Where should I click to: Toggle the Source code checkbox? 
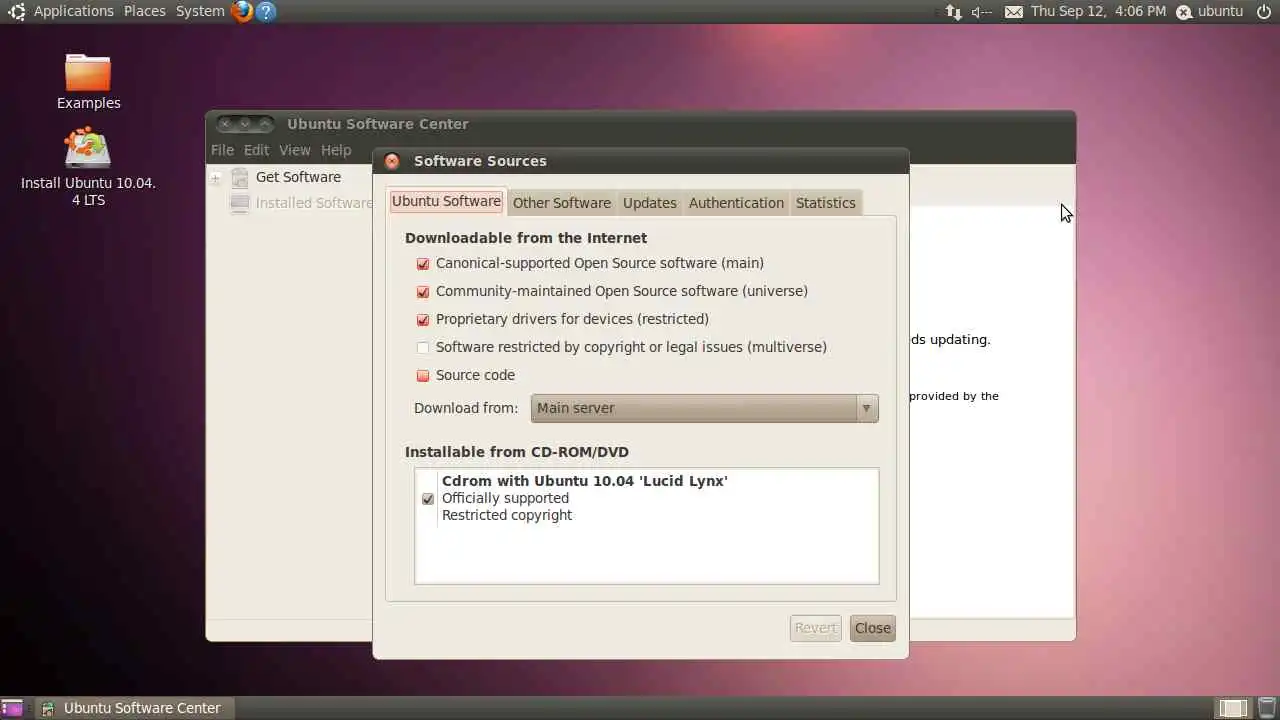click(x=423, y=376)
